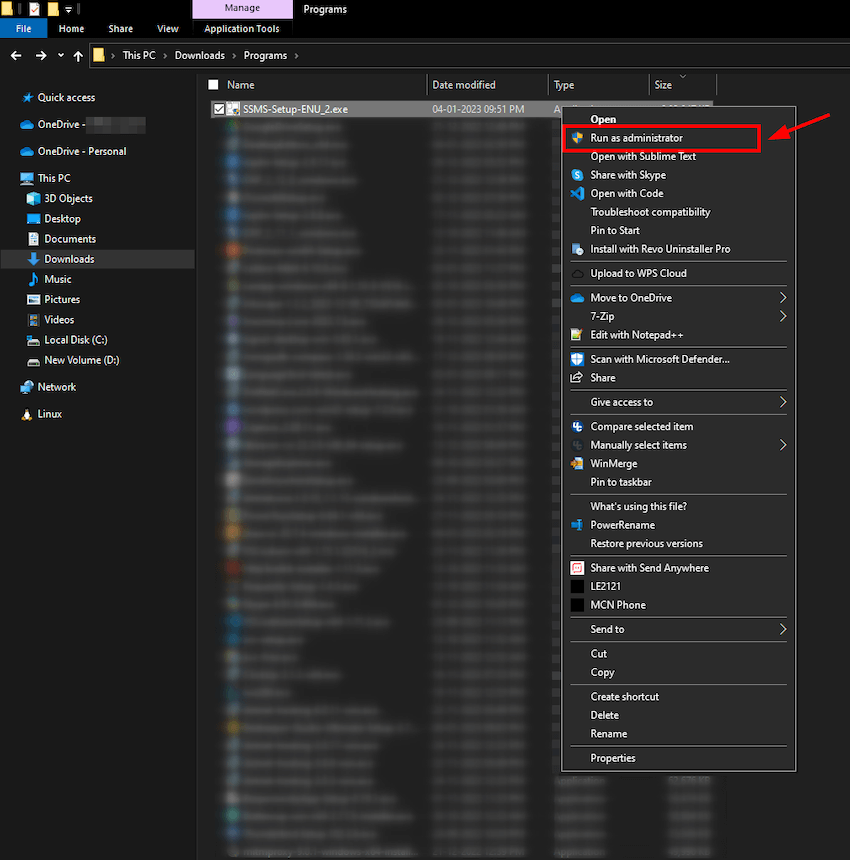Click the Skype icon in context menu
The width and height of the screenshot is (850, 860).
pos(577,175)
